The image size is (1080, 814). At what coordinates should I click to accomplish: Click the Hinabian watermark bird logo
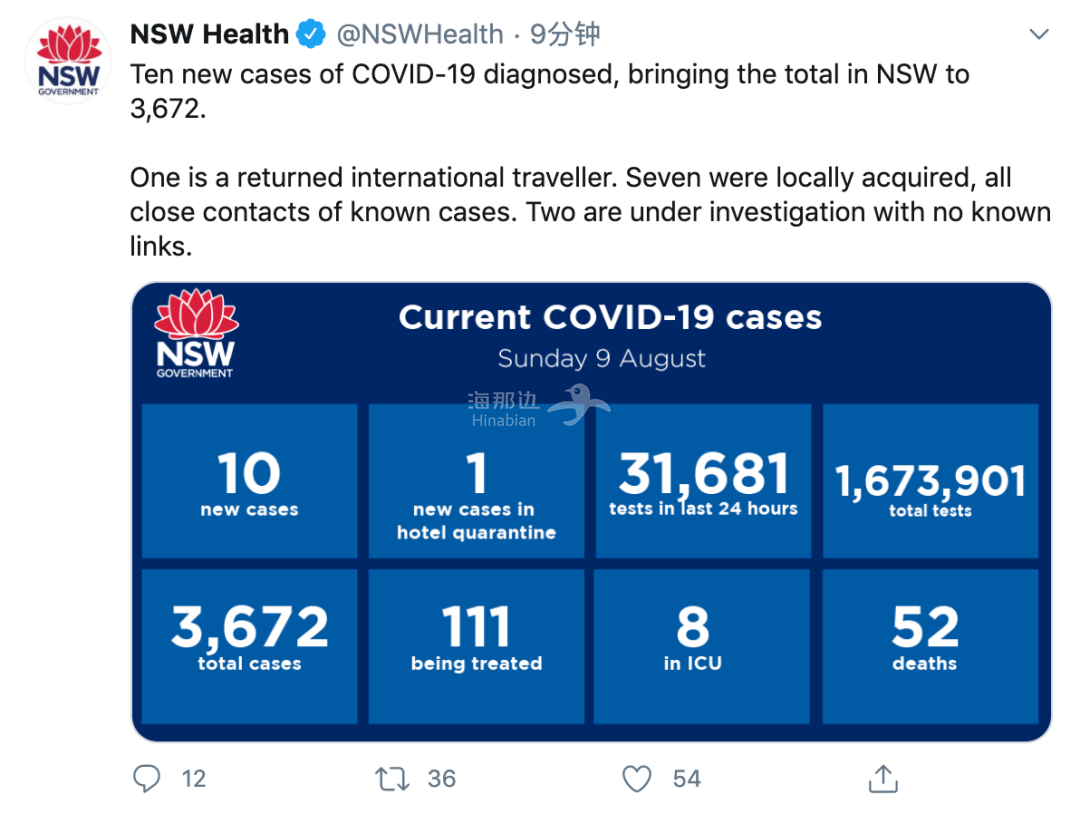point(579,405)
